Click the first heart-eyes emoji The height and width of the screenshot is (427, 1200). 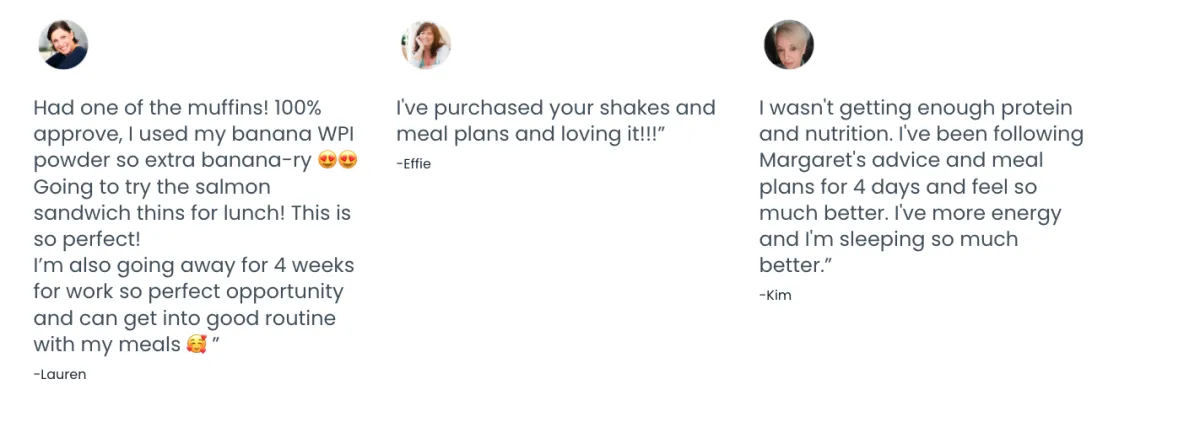[x=326, y=160]
